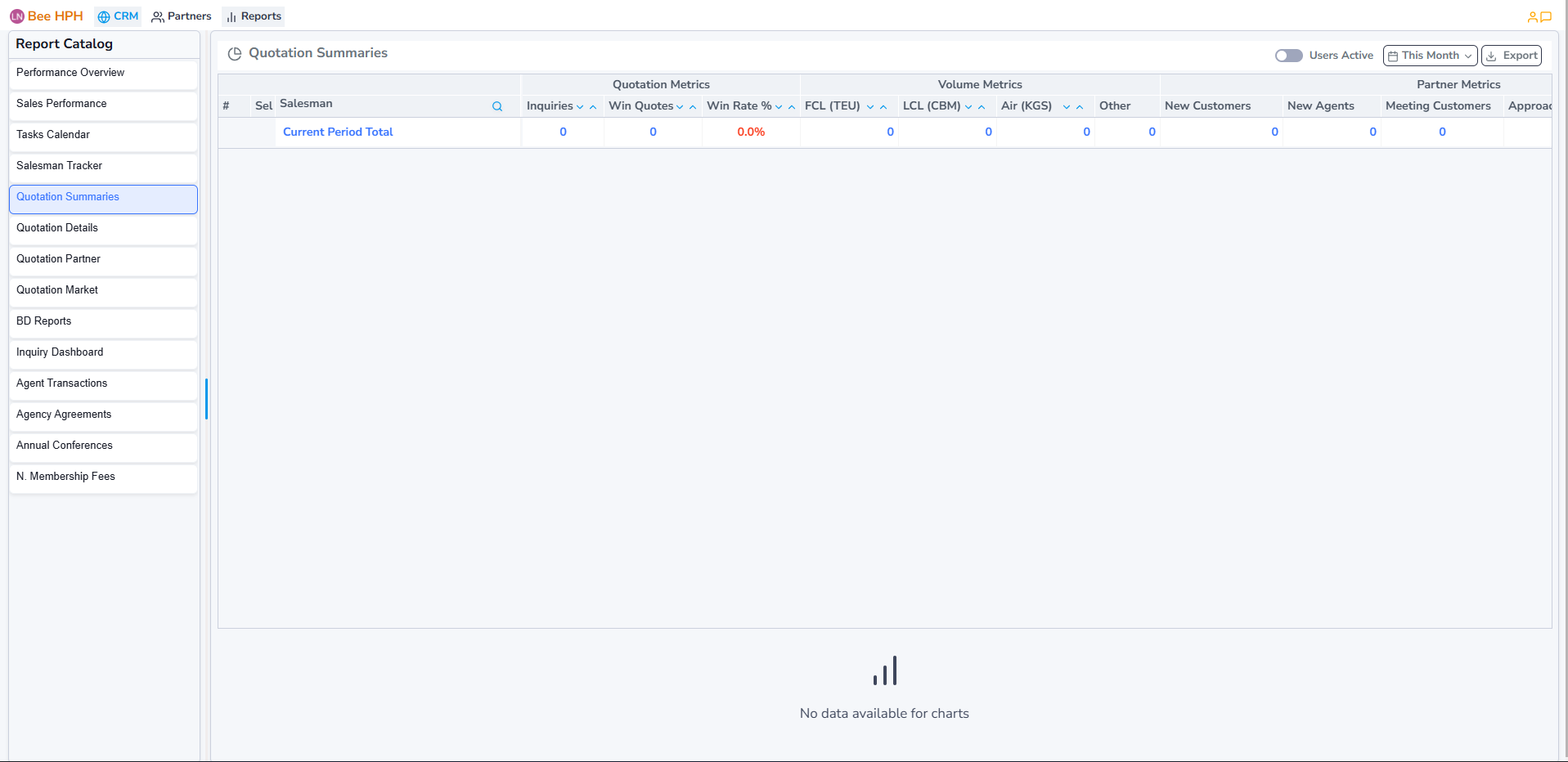1568x762 pixels.
Task: Click the Export button
Action: [1512, 56]
